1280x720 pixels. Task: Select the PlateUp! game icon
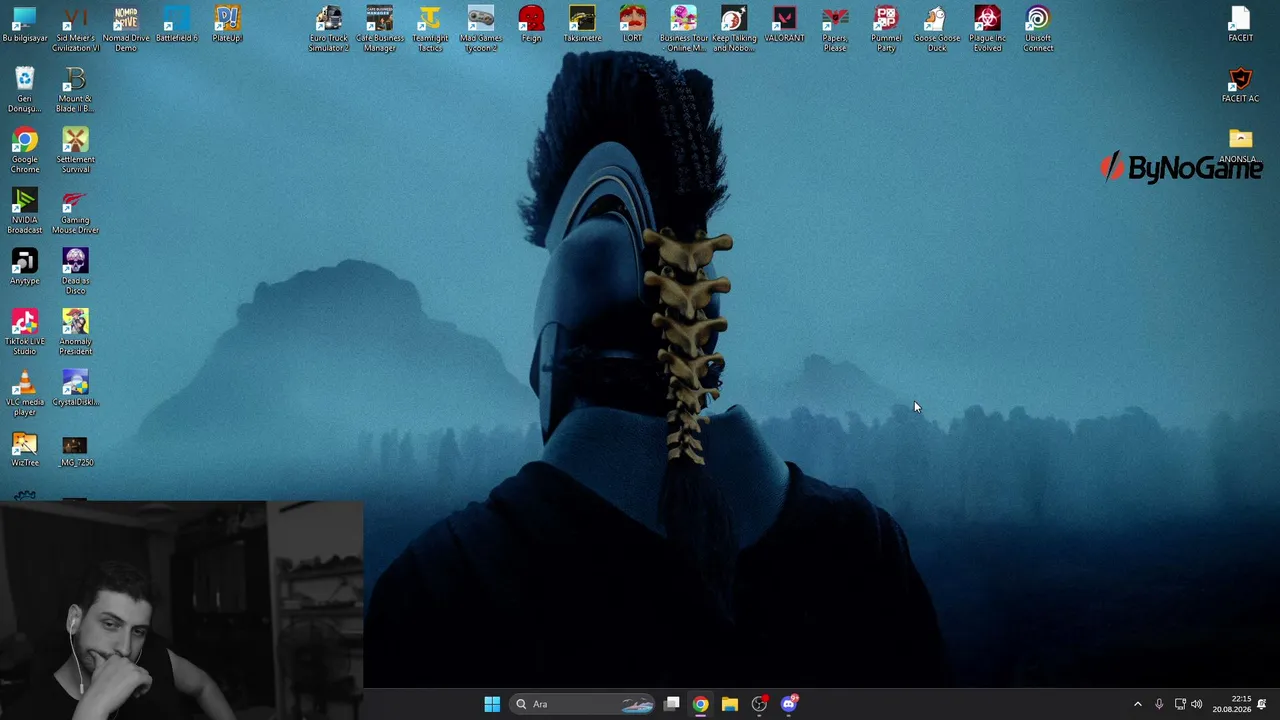tap(227, 25)
